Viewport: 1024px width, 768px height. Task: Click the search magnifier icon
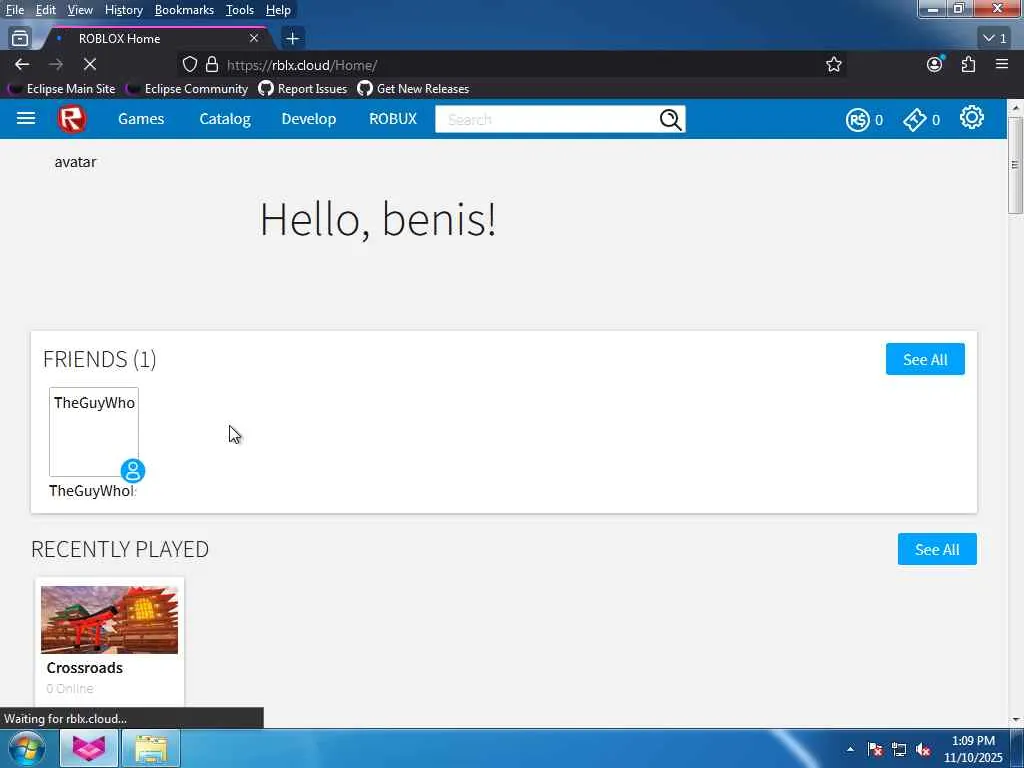click(670, 120)
